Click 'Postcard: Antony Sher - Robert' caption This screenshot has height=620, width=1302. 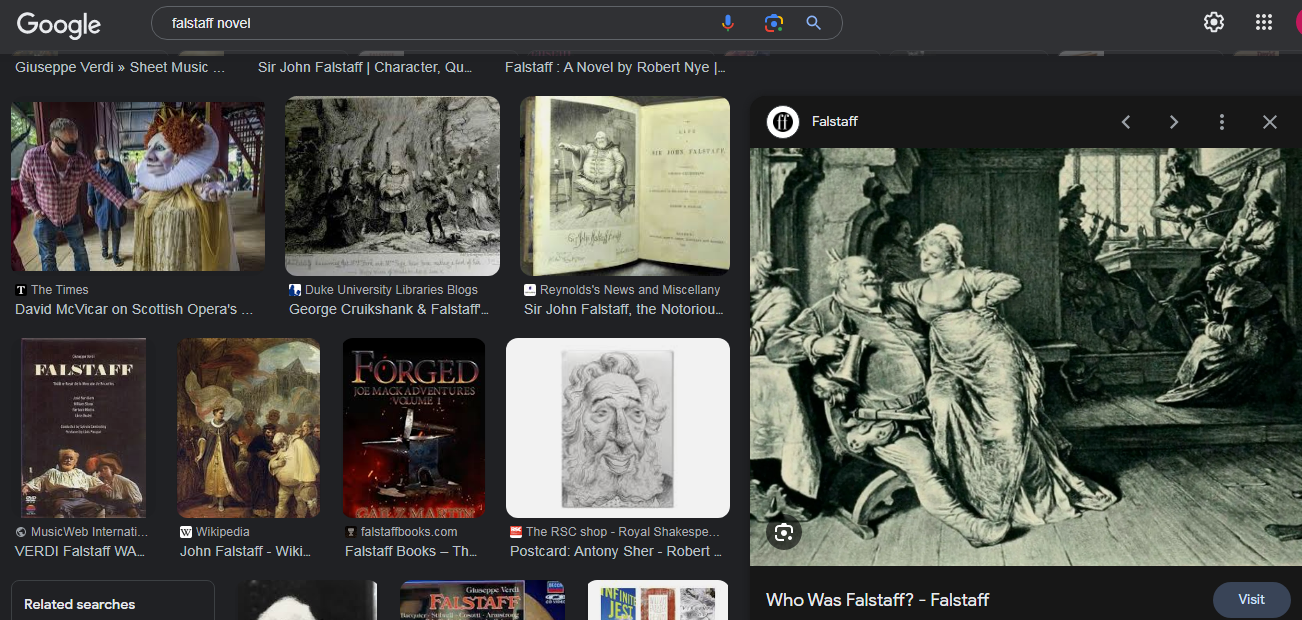616,551
